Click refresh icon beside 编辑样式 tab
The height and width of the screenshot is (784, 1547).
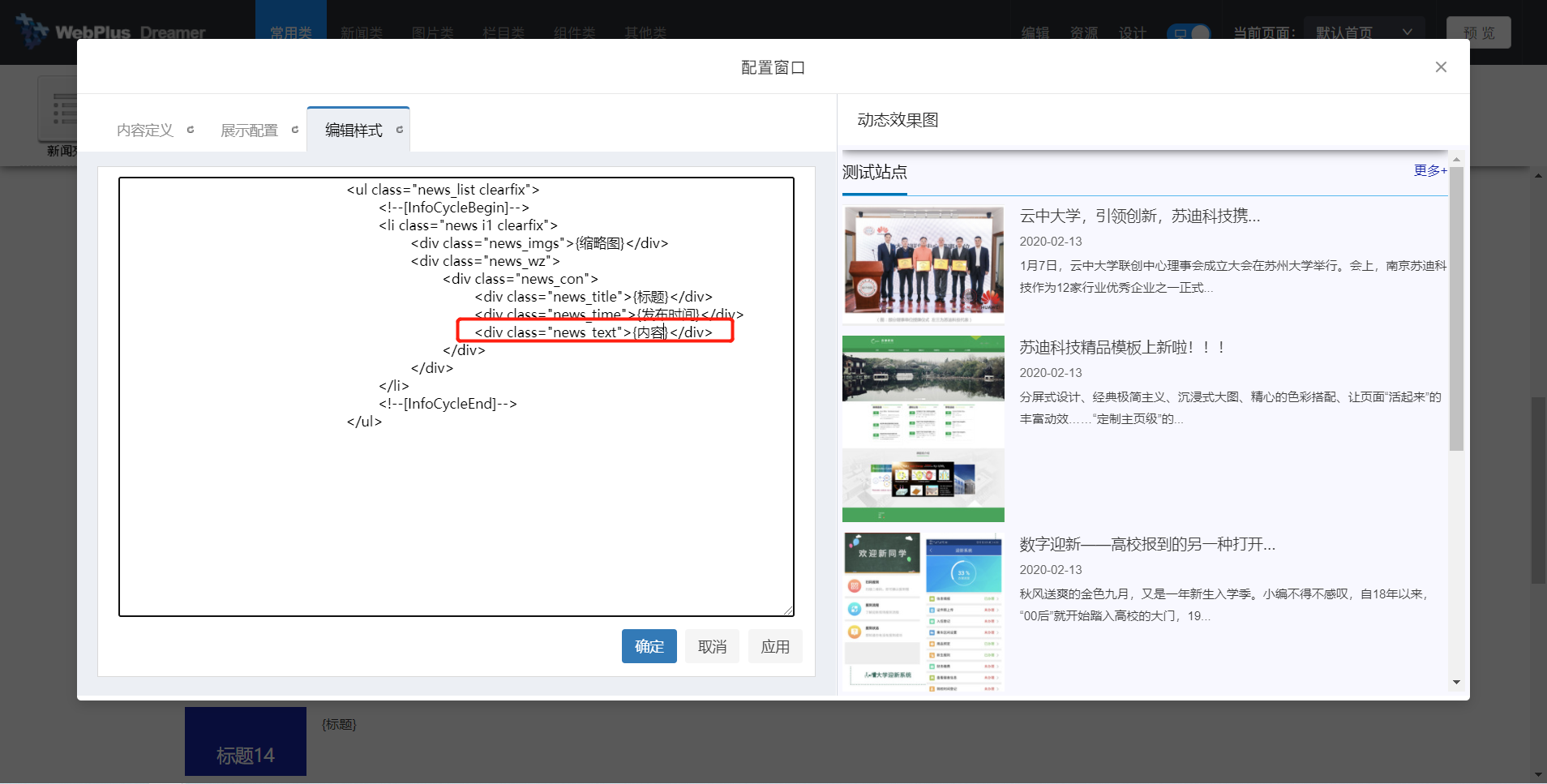[400, 130]
